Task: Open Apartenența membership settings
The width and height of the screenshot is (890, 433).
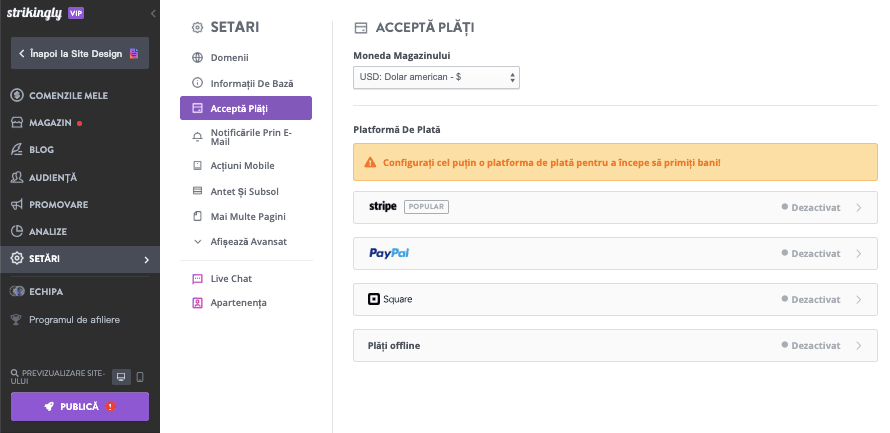Action: pyautogui.click(x=239, y=302)
